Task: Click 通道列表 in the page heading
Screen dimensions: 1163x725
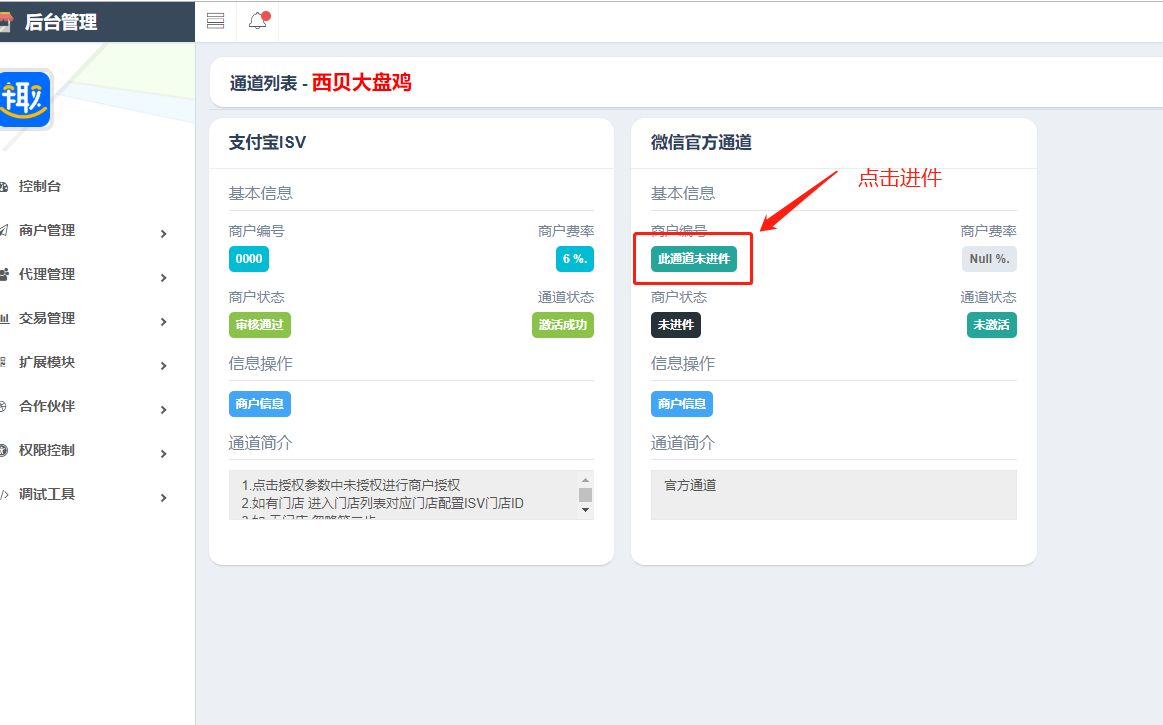Action: coord(263,83)
